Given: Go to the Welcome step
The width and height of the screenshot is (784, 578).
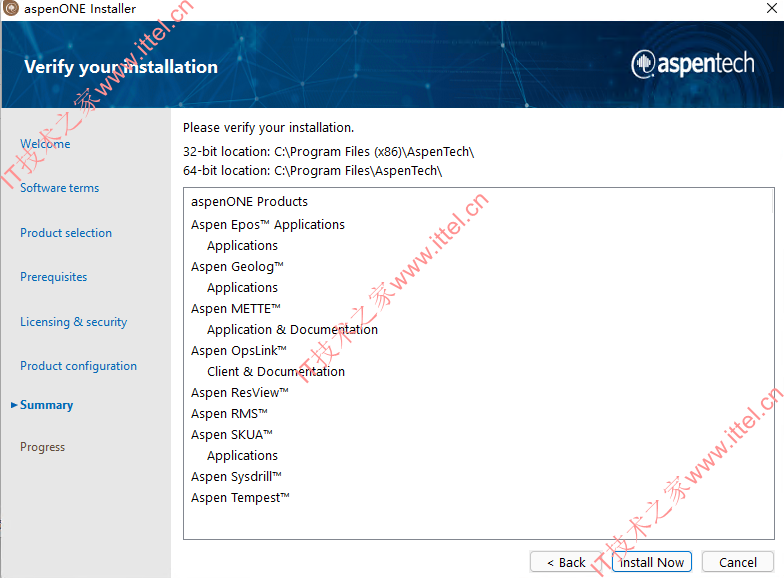Looking at the screenshot, I should 45,144.
